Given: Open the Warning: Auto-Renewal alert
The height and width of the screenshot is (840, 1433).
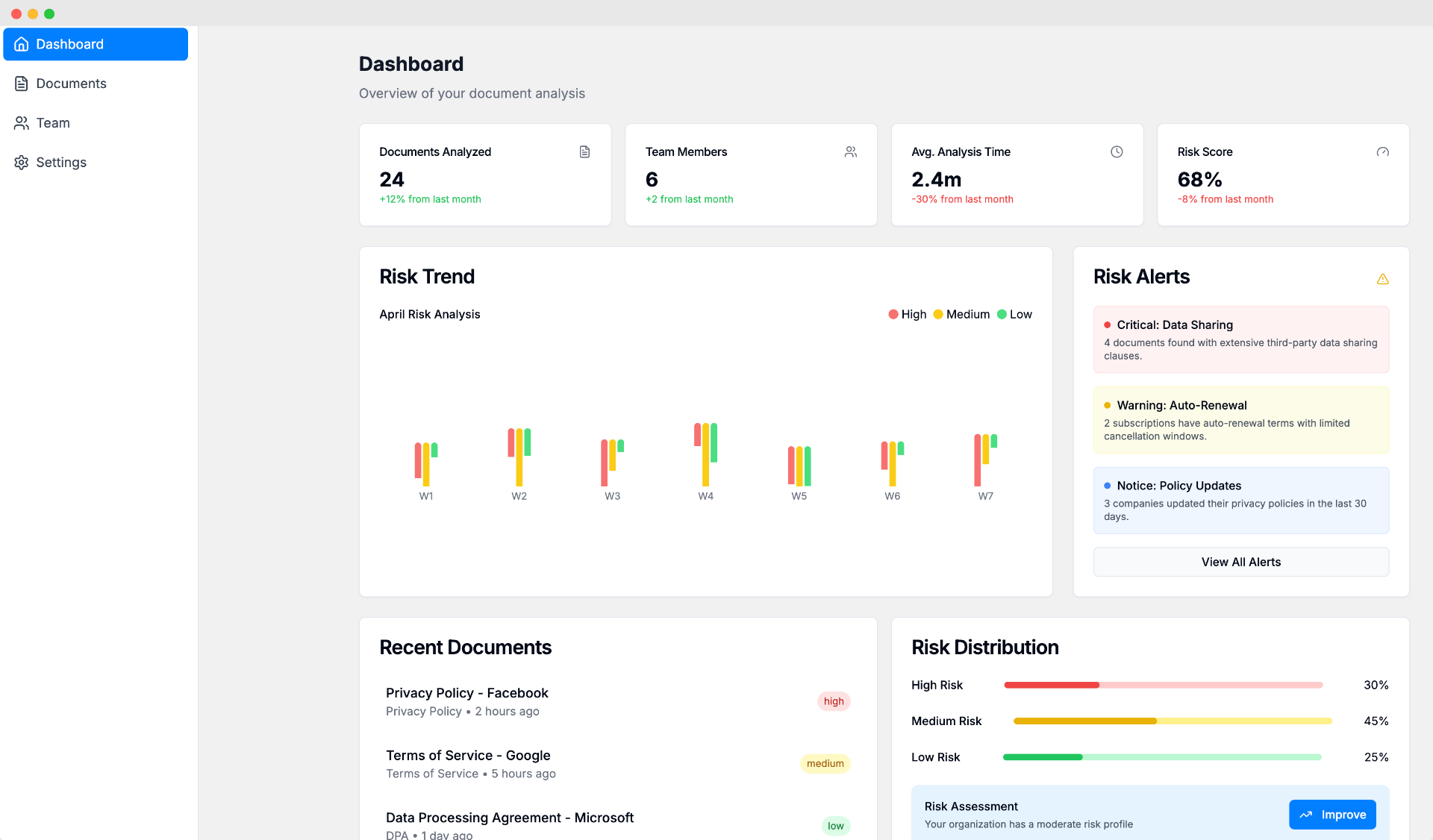Looking at the screenshot, I should (x=1241, y=420).
